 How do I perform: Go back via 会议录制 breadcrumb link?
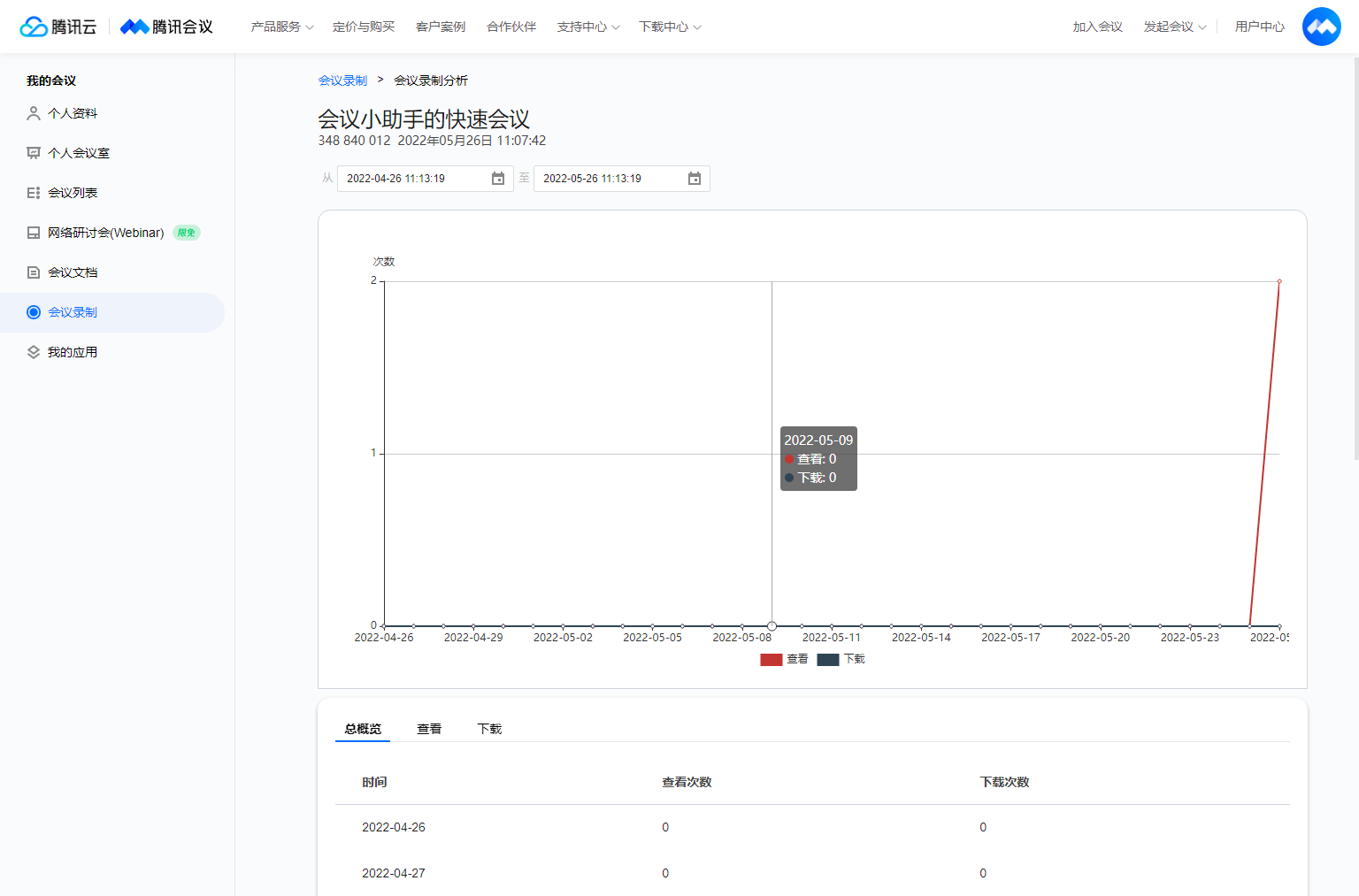(342, 80)
